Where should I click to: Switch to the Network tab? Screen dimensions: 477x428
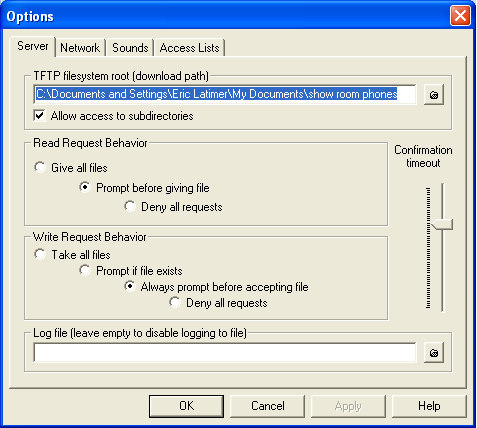point(80,48)
